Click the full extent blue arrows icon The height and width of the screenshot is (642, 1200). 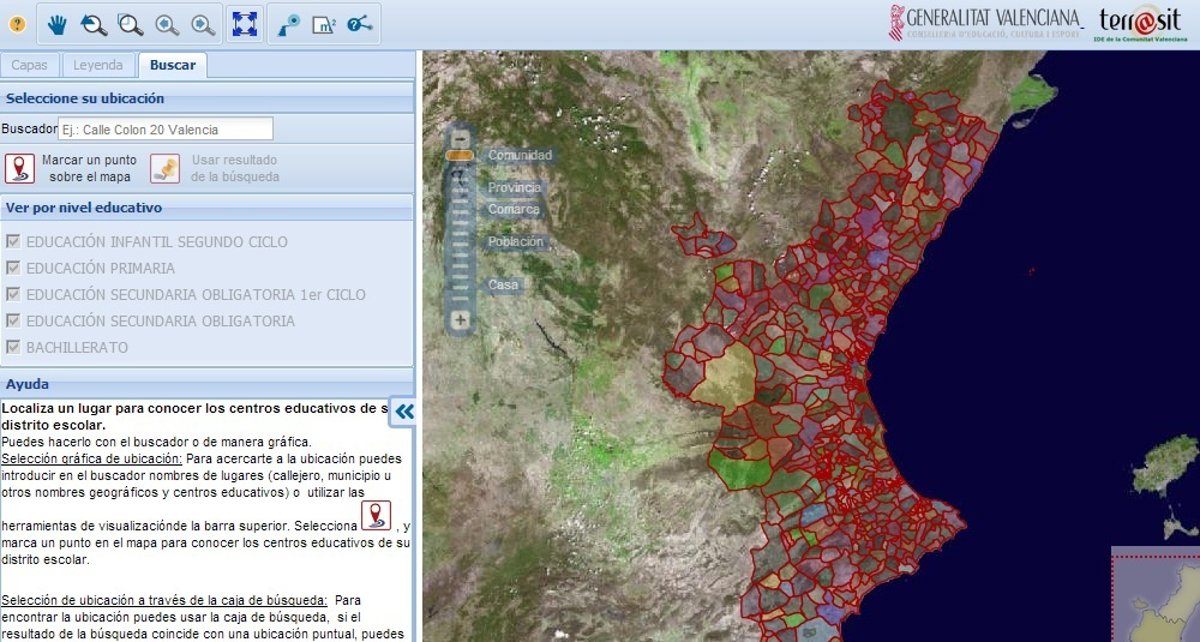point(245,25)
